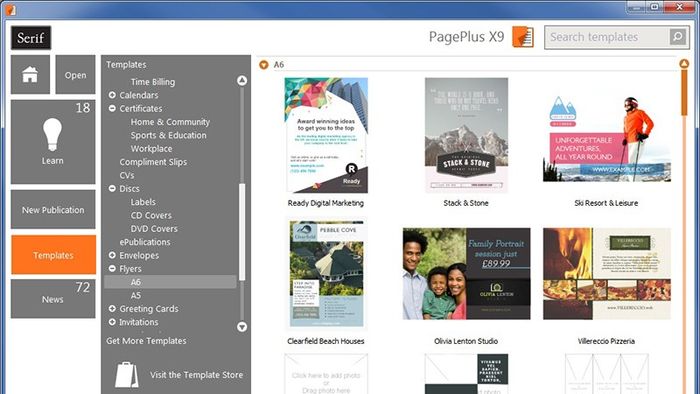The height and width of the screenshot is (394, 700).
Task: Click Visit the Template Store link
Action: point(196,375)
